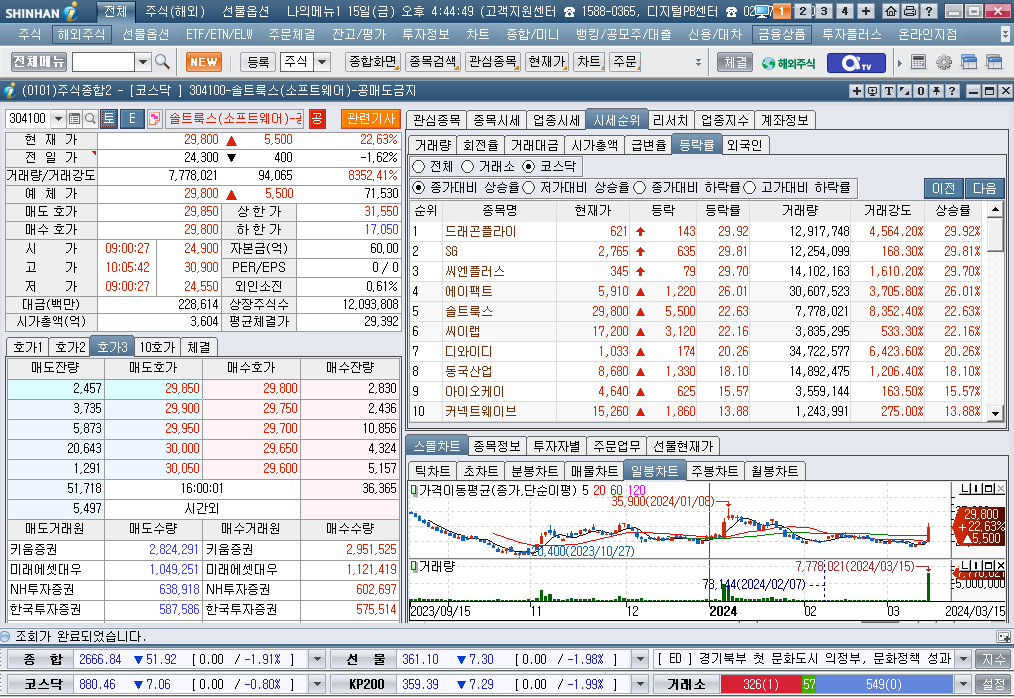Open the 종합 index ticker dropdown
The image size is (1014, 698).
pyautogui.click(x=317, y=659)
